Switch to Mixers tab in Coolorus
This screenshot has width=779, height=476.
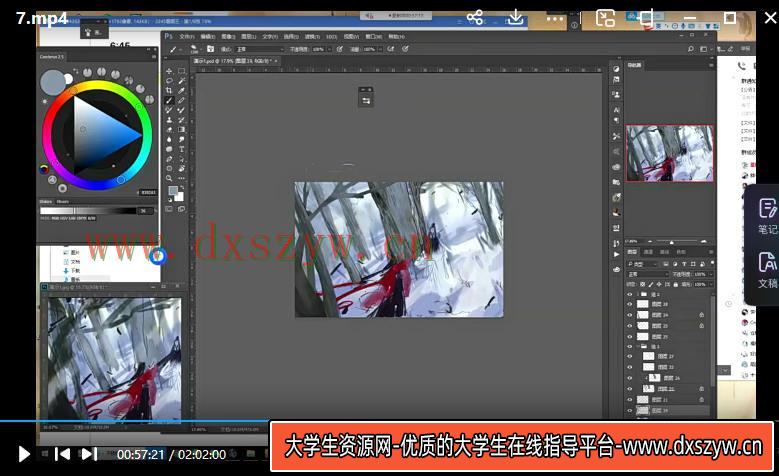point(63,202)
